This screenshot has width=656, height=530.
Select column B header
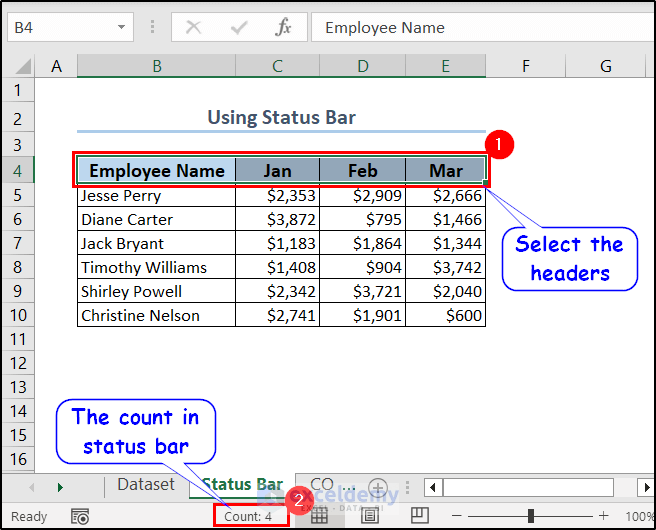156,66
